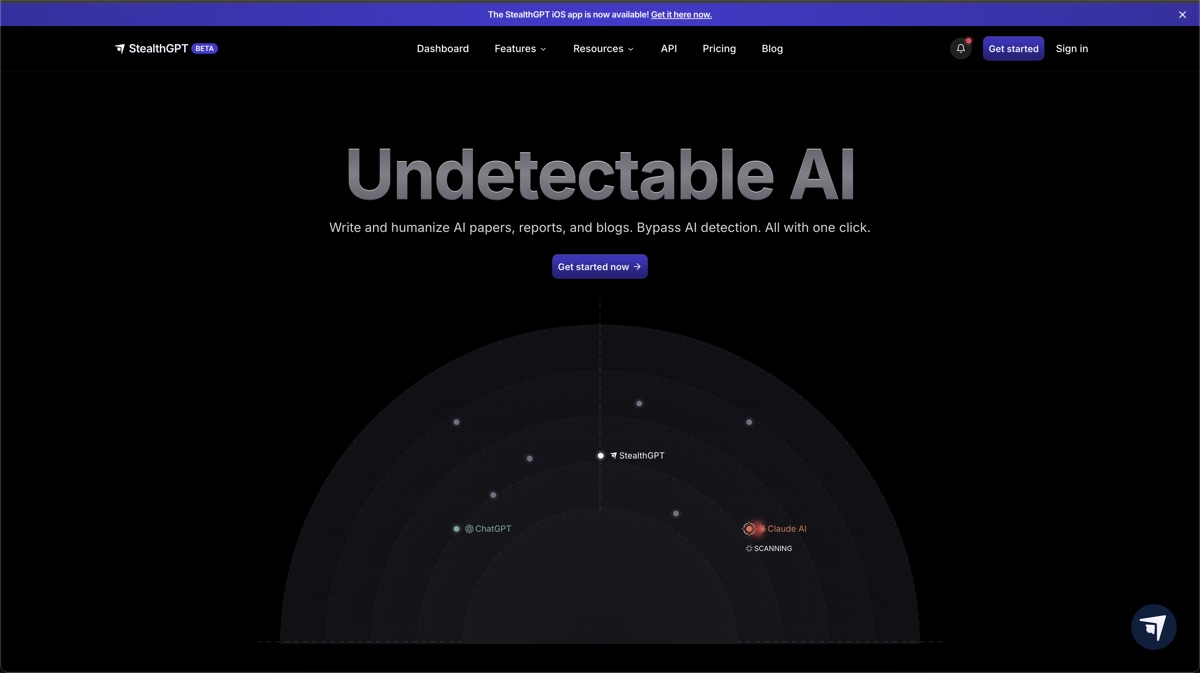The image size is (1200, 673).
Task: Click the SCANNING status label
Action: point(769,549)
